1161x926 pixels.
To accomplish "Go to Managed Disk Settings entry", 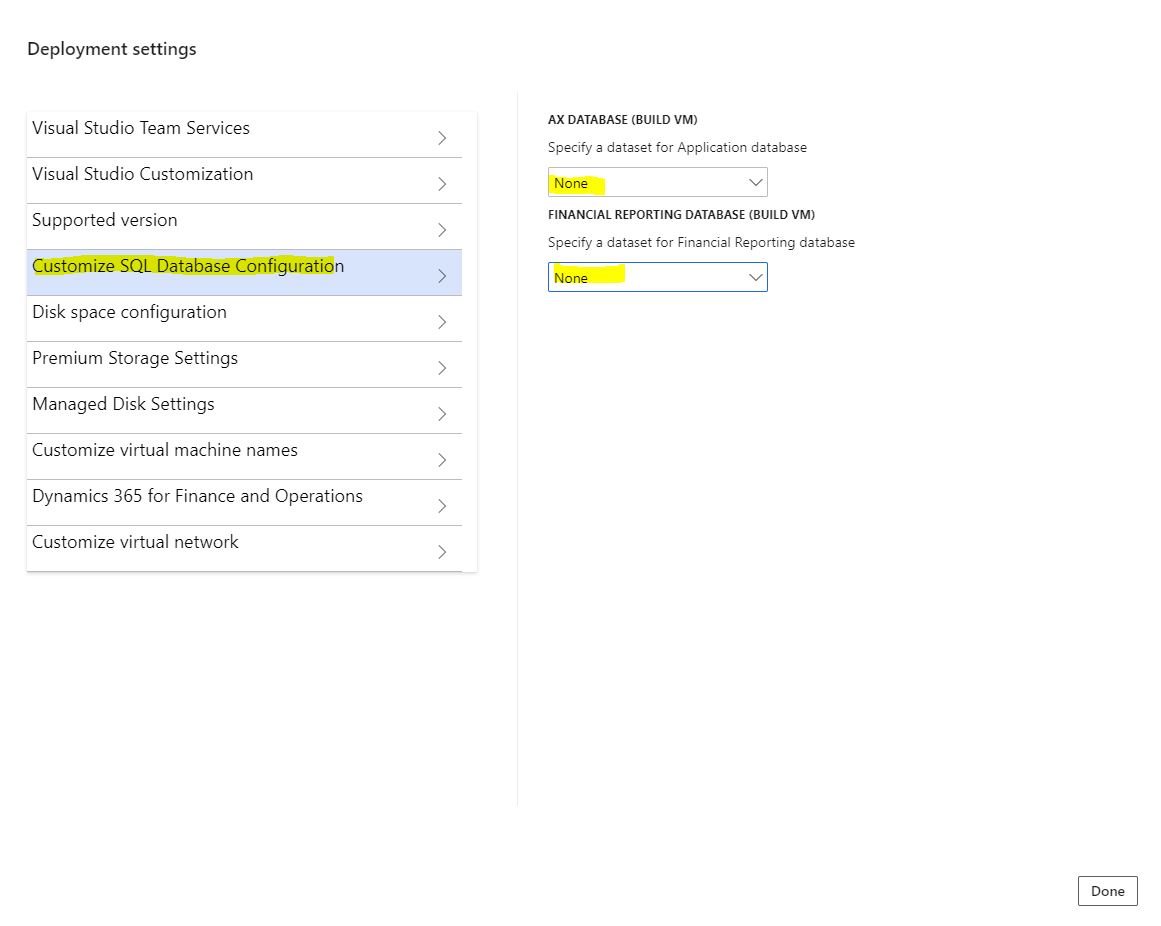I will click(x=124, y=404).
